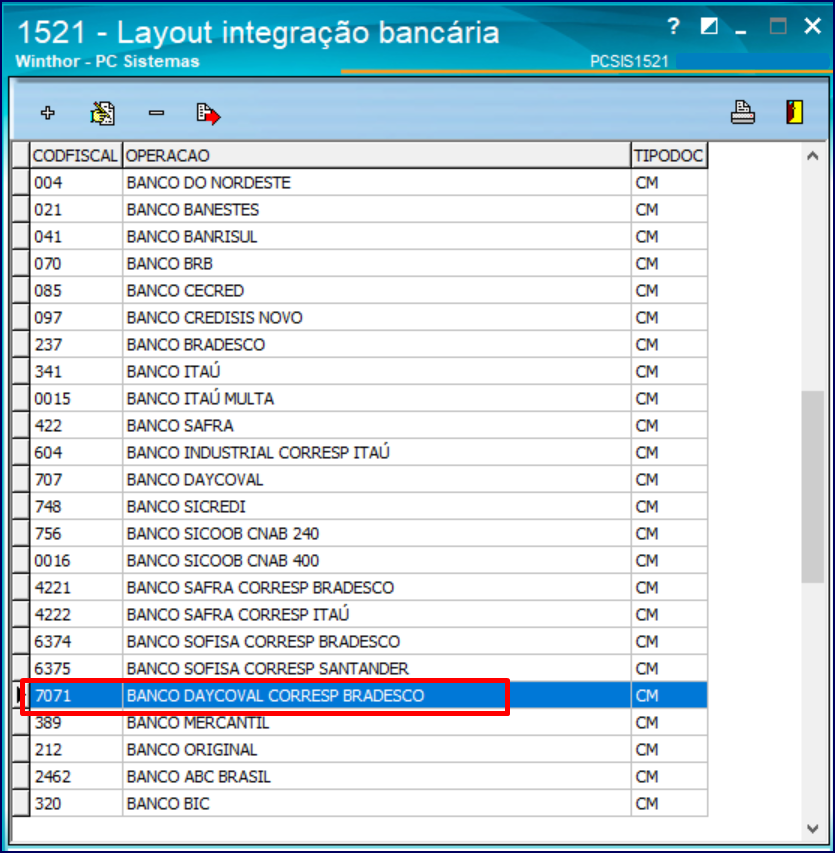This screenshot has width=835, height=853.
Task: Select the BANCO SAFRA row with code 422
Action: pos(360,425)
